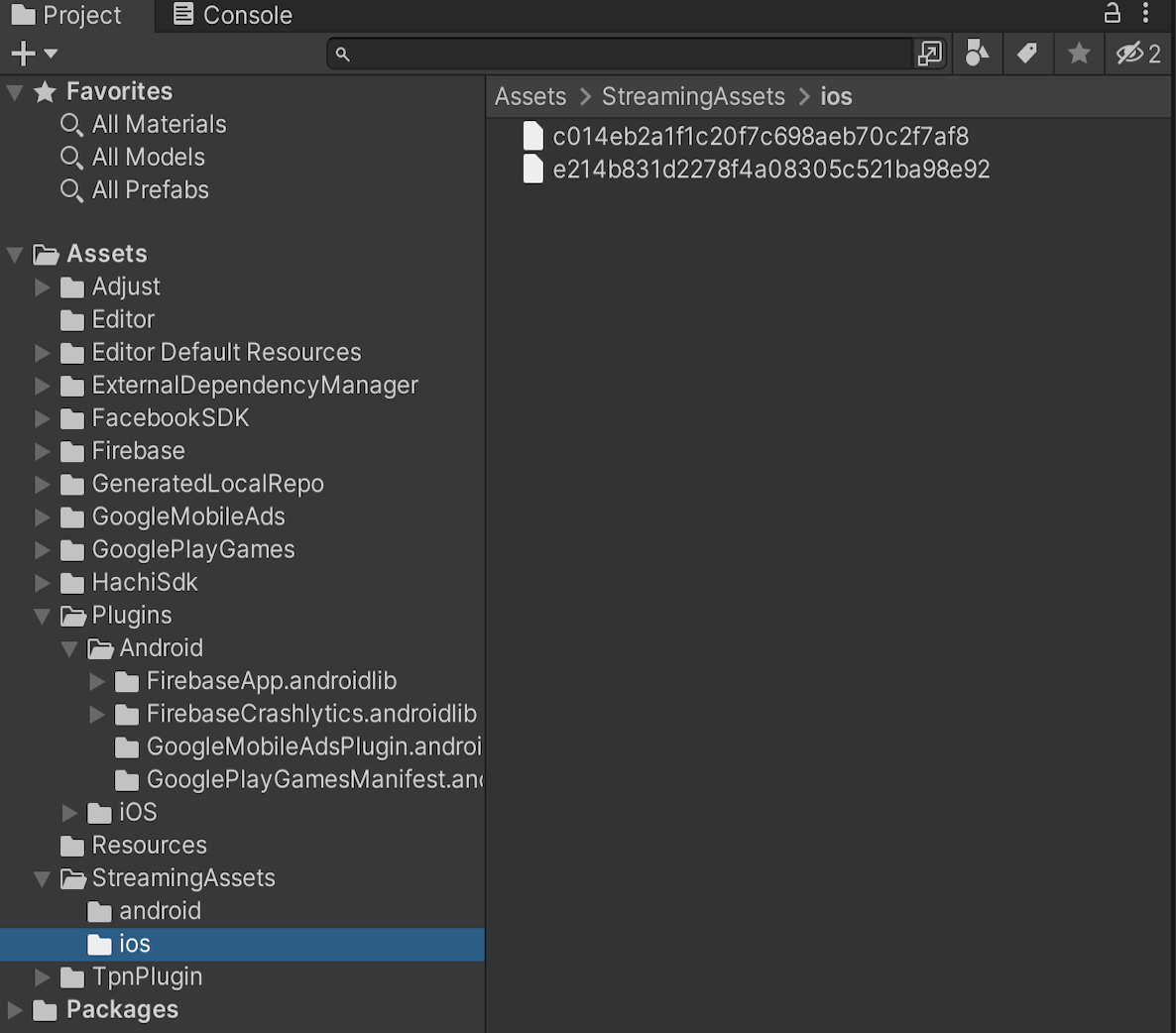Click the Save search star icon
The image size is (1176, 1033).
[1079, 54]
